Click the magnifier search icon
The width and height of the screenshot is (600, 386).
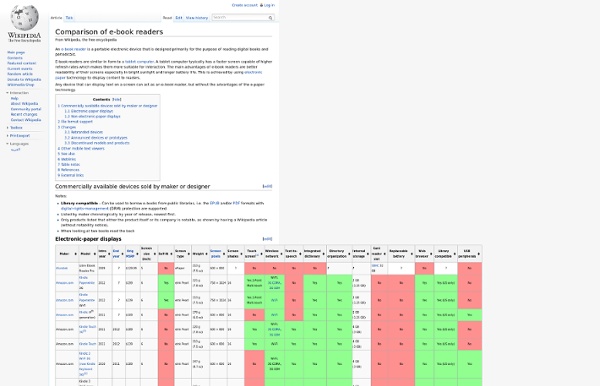270,18
